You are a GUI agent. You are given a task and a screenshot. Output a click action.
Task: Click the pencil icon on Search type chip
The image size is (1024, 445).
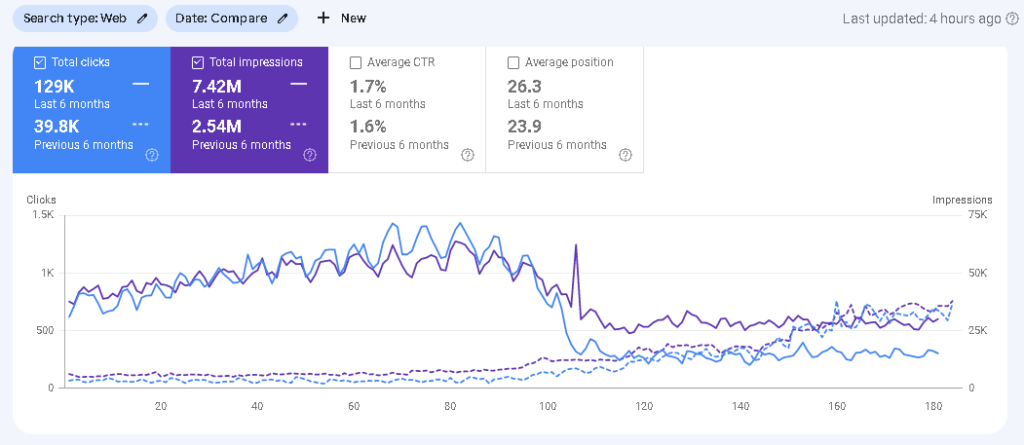[x=142, y=18]
